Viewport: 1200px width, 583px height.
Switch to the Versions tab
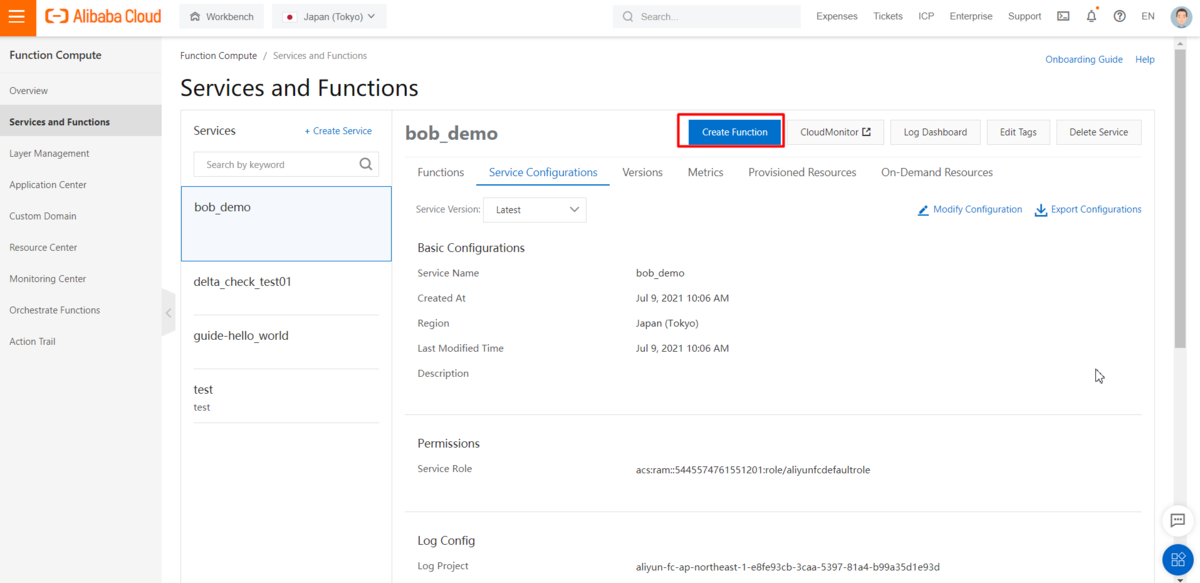(x=642, y=172)
